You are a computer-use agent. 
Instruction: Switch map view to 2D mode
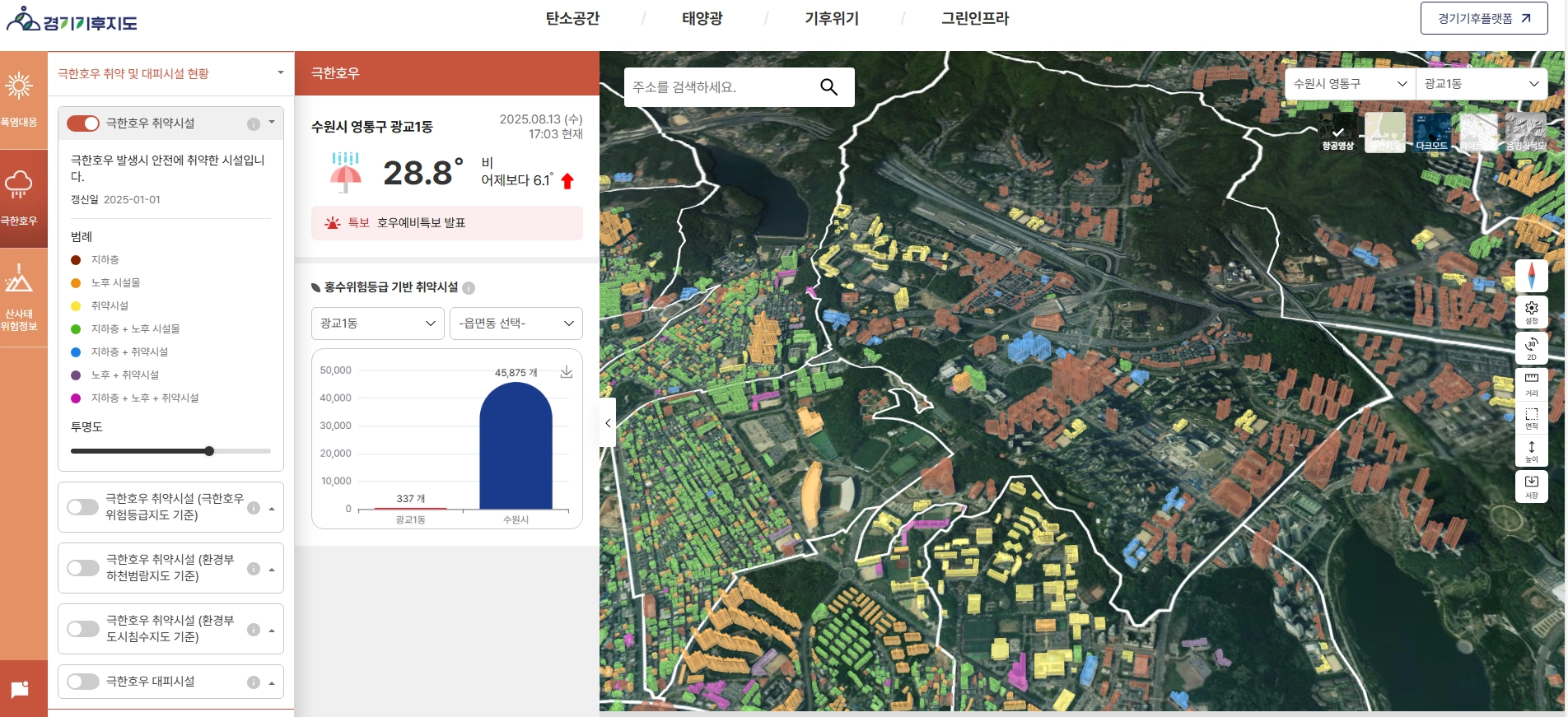(x=1531, y=348)
